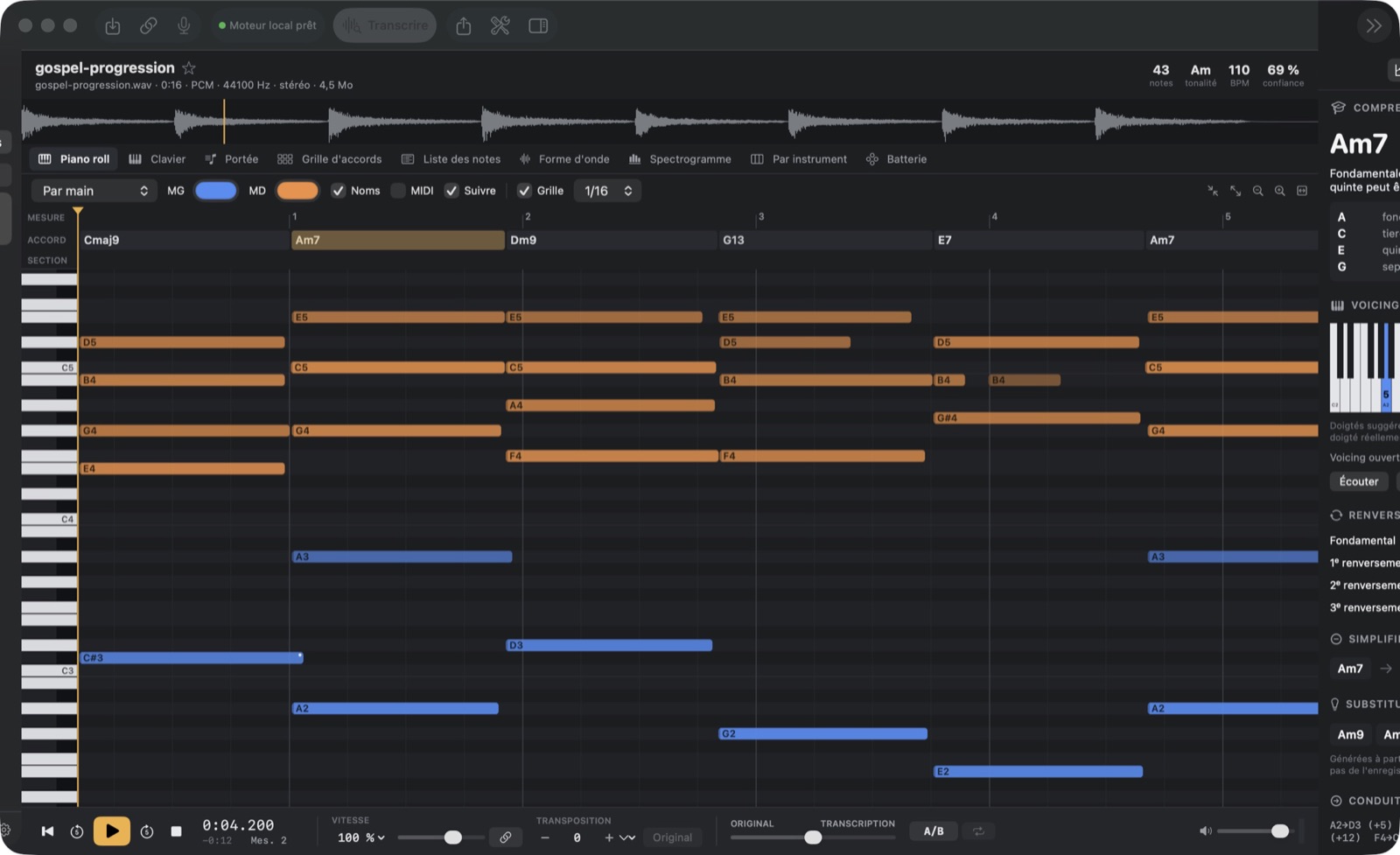The width and height of the screenshot is (1400, 855).
Task: Toggle the loop icon next to A/B
Action: point(978,831)
